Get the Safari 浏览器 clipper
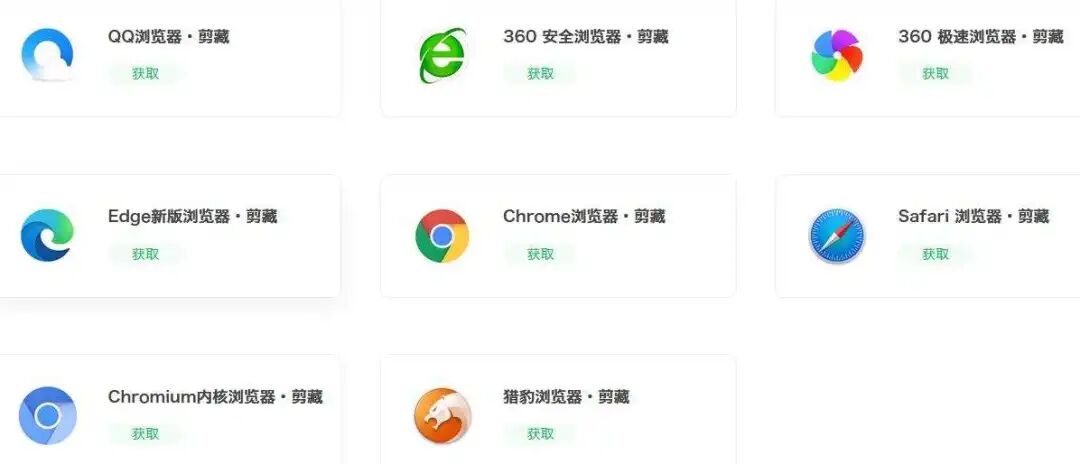This screenshot has width=1080, height=464. coord(935,254)
